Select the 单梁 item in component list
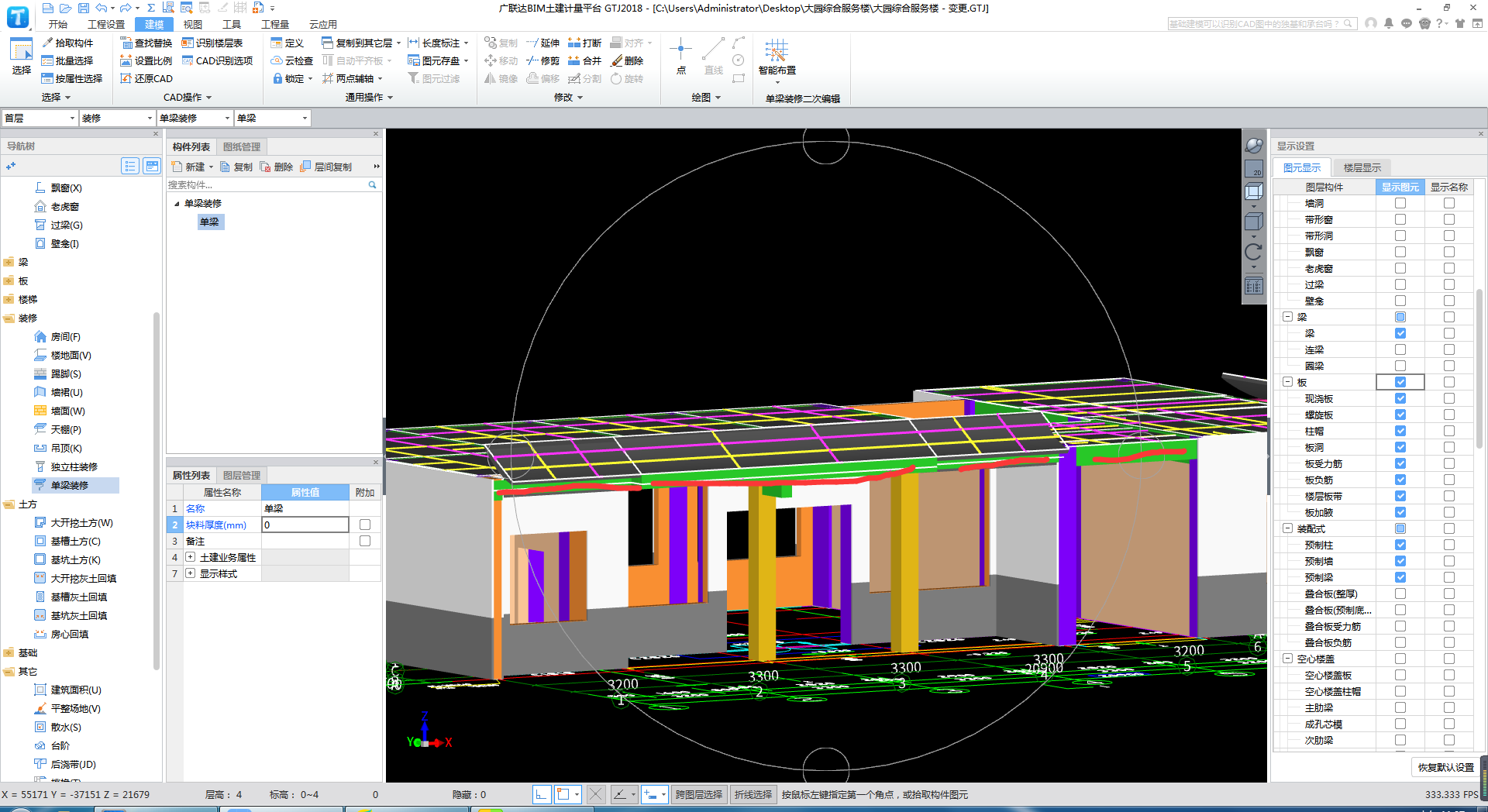Viewport: 1488px width, 812px height. (210, 222)
